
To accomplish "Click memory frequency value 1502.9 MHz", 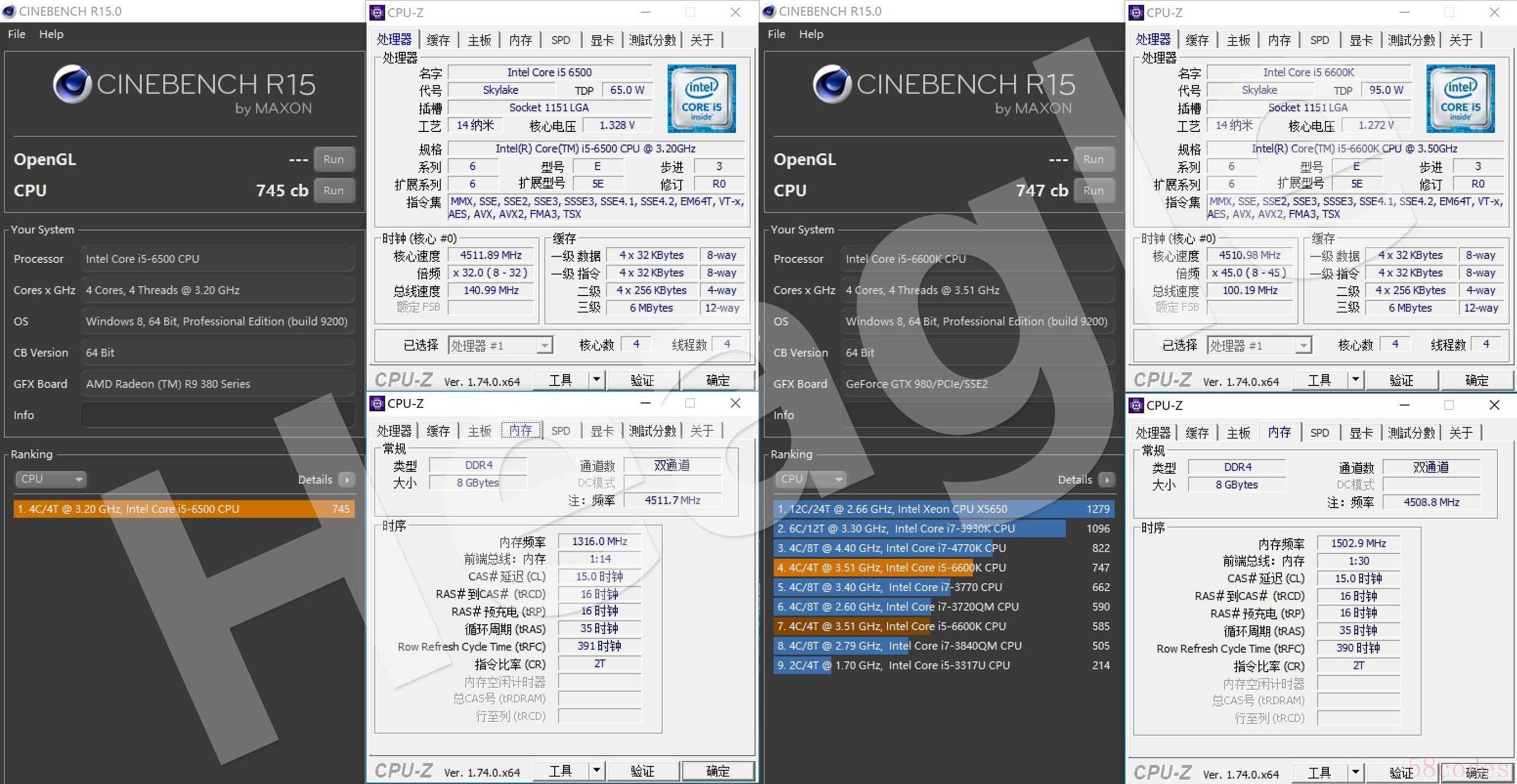I will pyautogui.click(x=1358, y=543).
